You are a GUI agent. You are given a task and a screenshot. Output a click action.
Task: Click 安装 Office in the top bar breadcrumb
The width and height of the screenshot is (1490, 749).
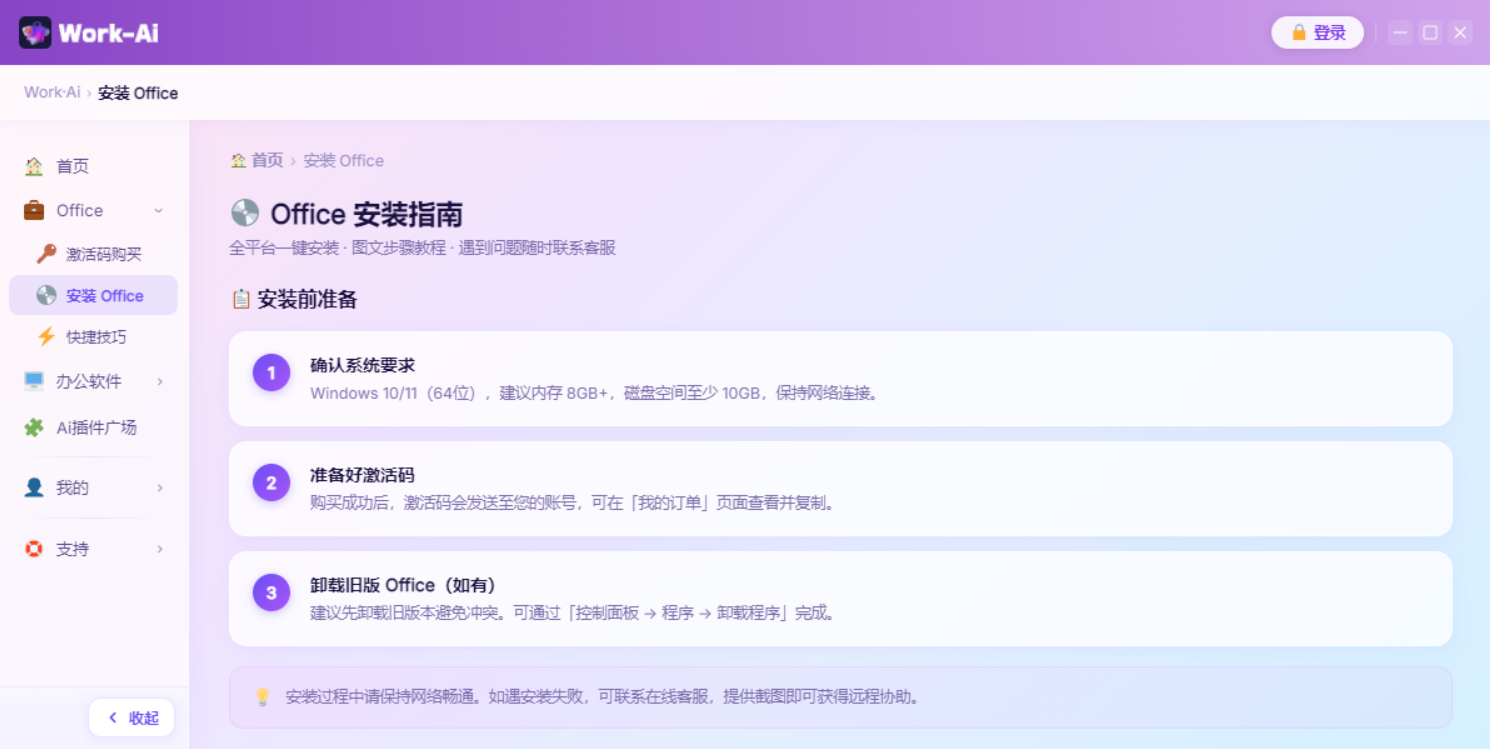pyautogui.click(x=138, y=93)
